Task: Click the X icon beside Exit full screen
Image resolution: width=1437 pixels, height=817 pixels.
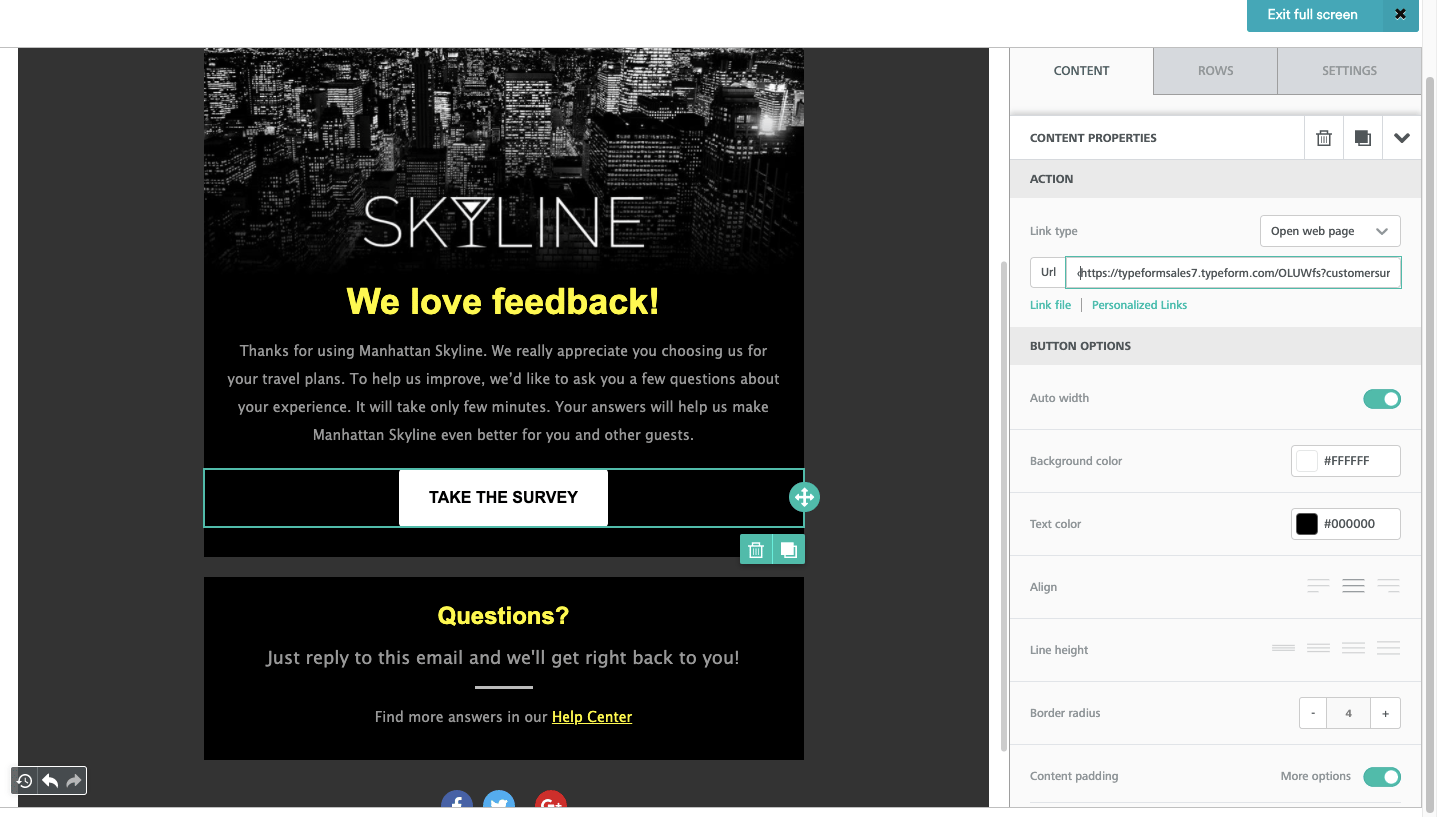Action: point(1400,15)
